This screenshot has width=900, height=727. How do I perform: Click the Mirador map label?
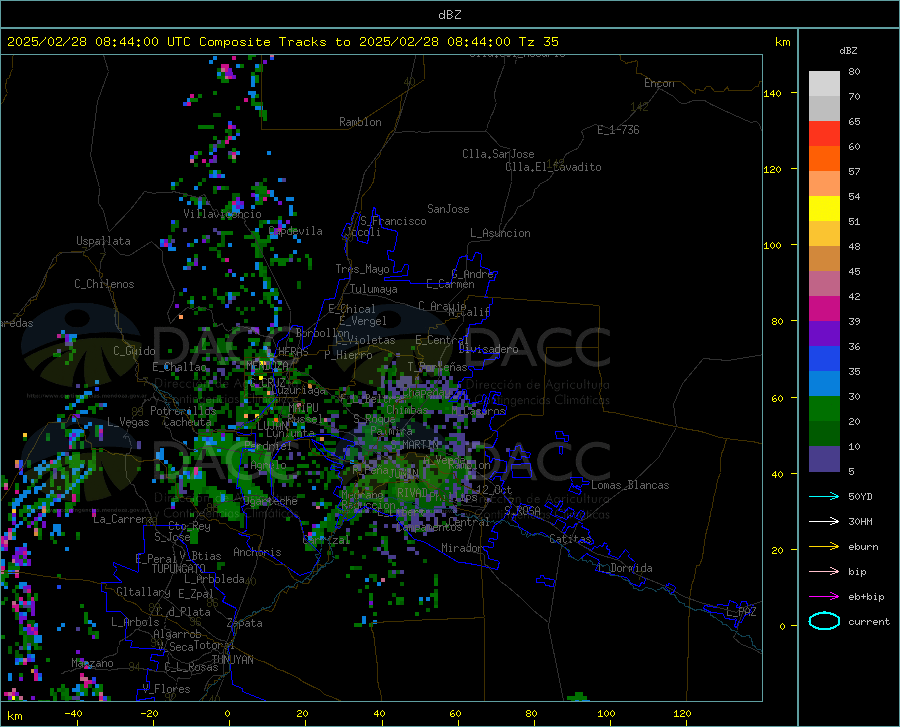click(x=462, y=548)
